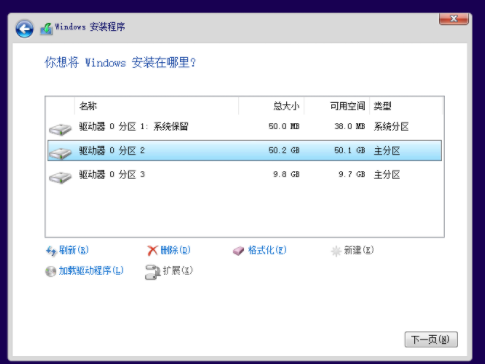485x364 pixels.
Task: Sort by the 类型 column header
Action: point(406,106)
